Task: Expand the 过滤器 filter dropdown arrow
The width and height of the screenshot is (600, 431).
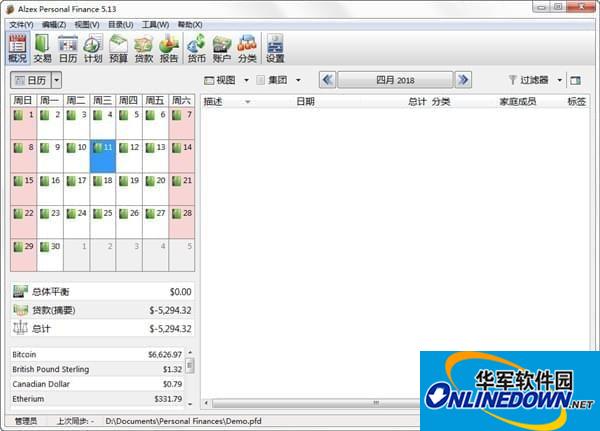Action: pos(559,80)
